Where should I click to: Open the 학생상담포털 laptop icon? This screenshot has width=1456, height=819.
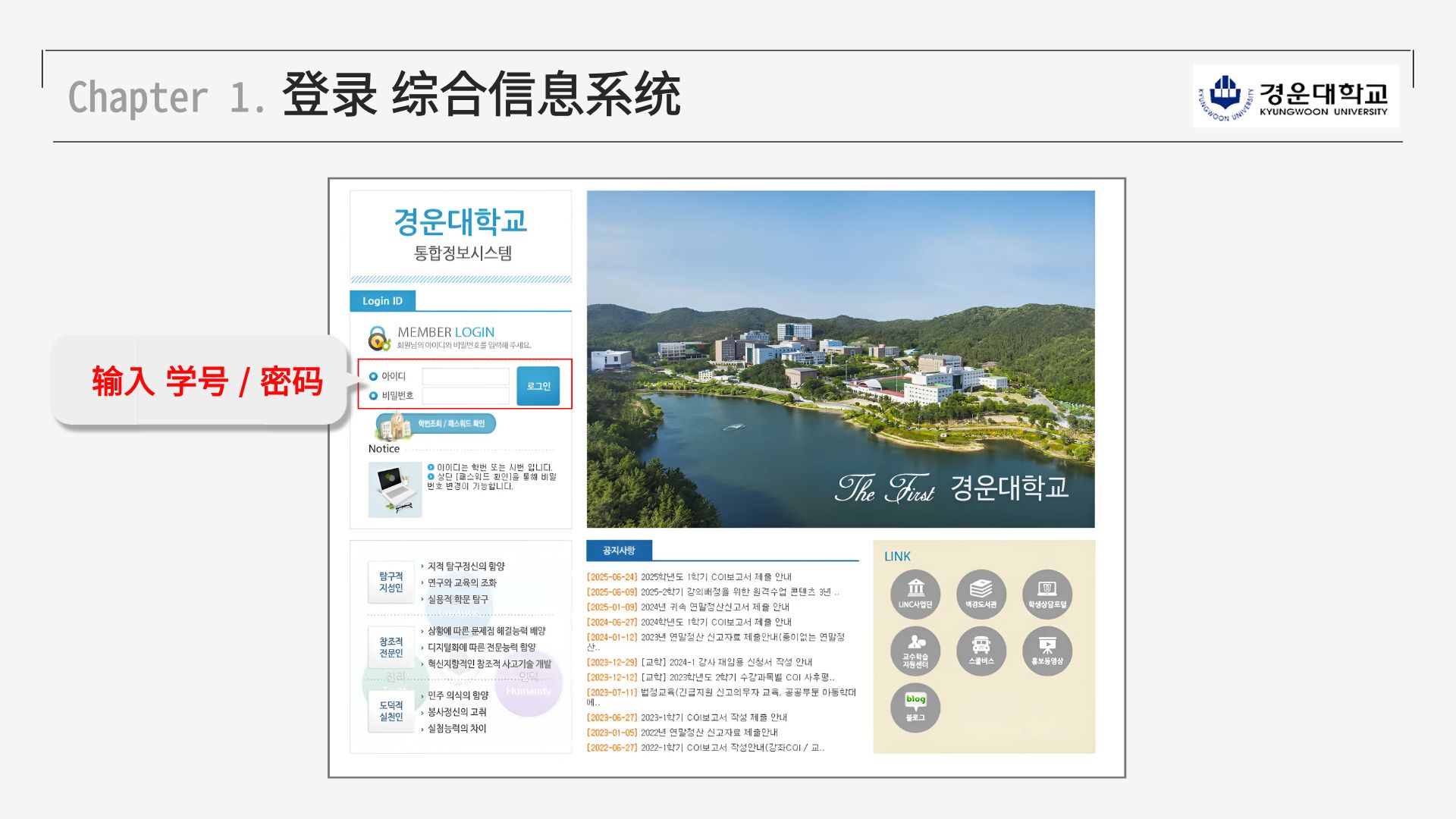pos(1047,594)
